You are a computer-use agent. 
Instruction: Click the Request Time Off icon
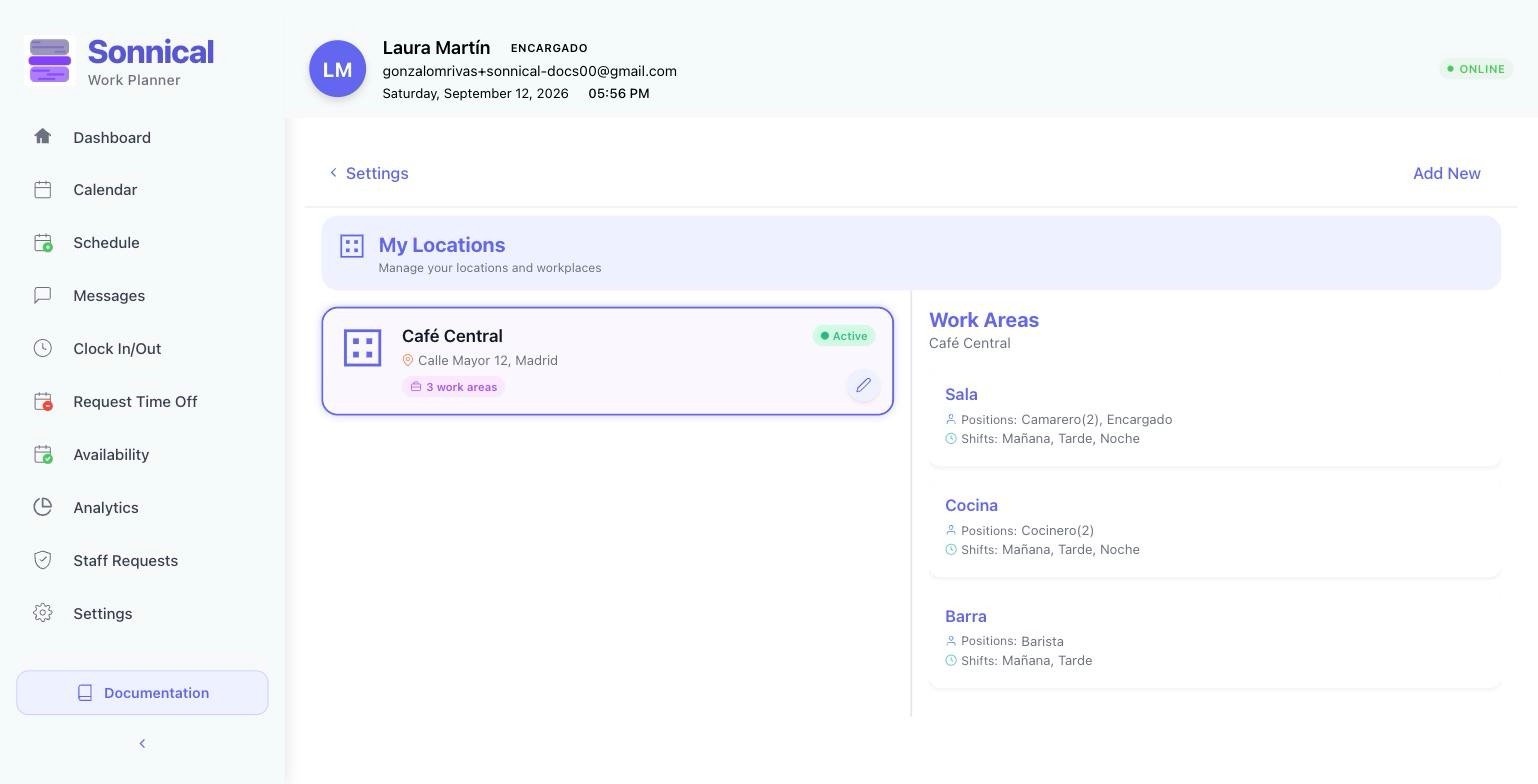pos(42,401)
